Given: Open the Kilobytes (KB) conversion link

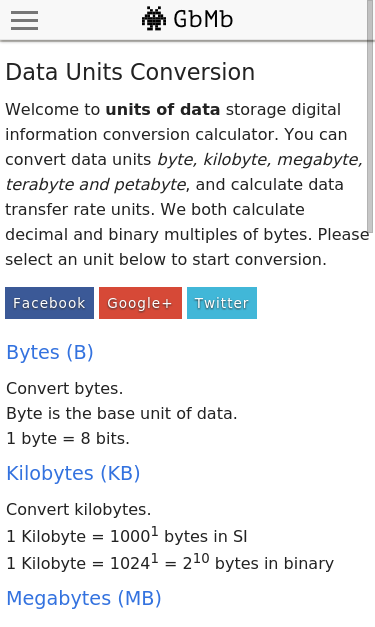Looking at the screenshot, I should click(73, 473).
